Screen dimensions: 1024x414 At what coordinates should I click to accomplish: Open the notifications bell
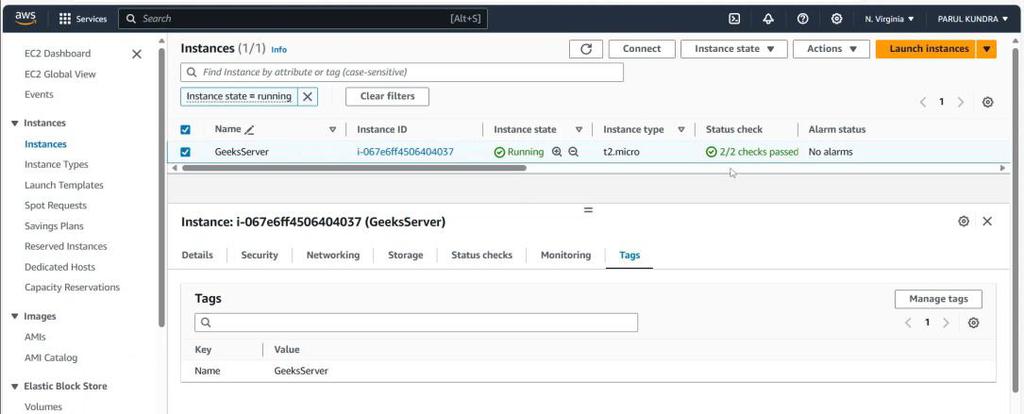[769, 19]
